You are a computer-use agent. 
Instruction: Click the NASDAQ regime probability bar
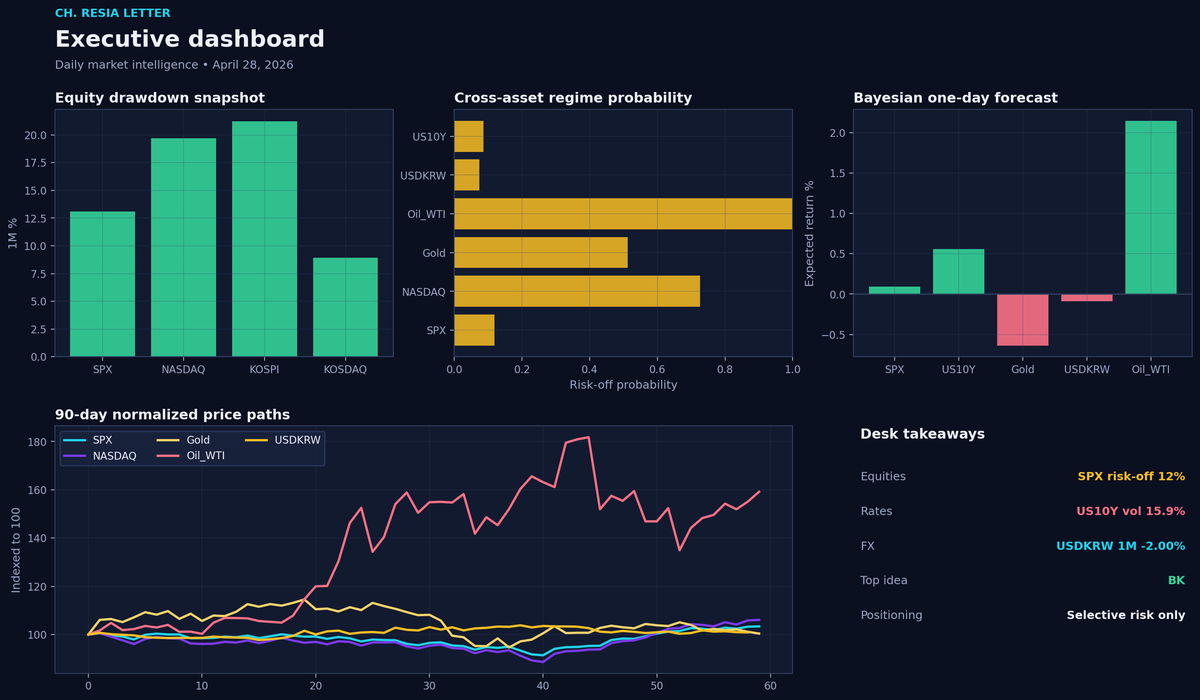pyautogui.click(x=577, y=291)
